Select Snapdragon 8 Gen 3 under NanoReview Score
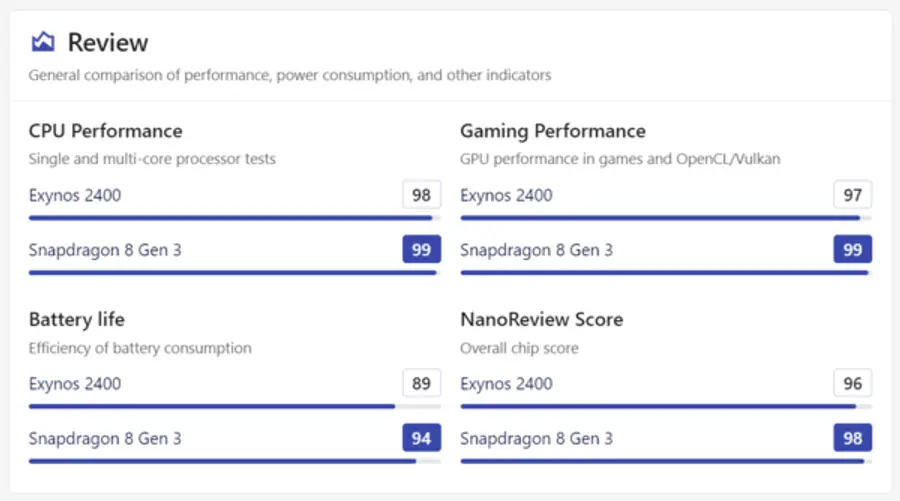The width and height of the screenshot is (900, 501). [x=537, y=438]
